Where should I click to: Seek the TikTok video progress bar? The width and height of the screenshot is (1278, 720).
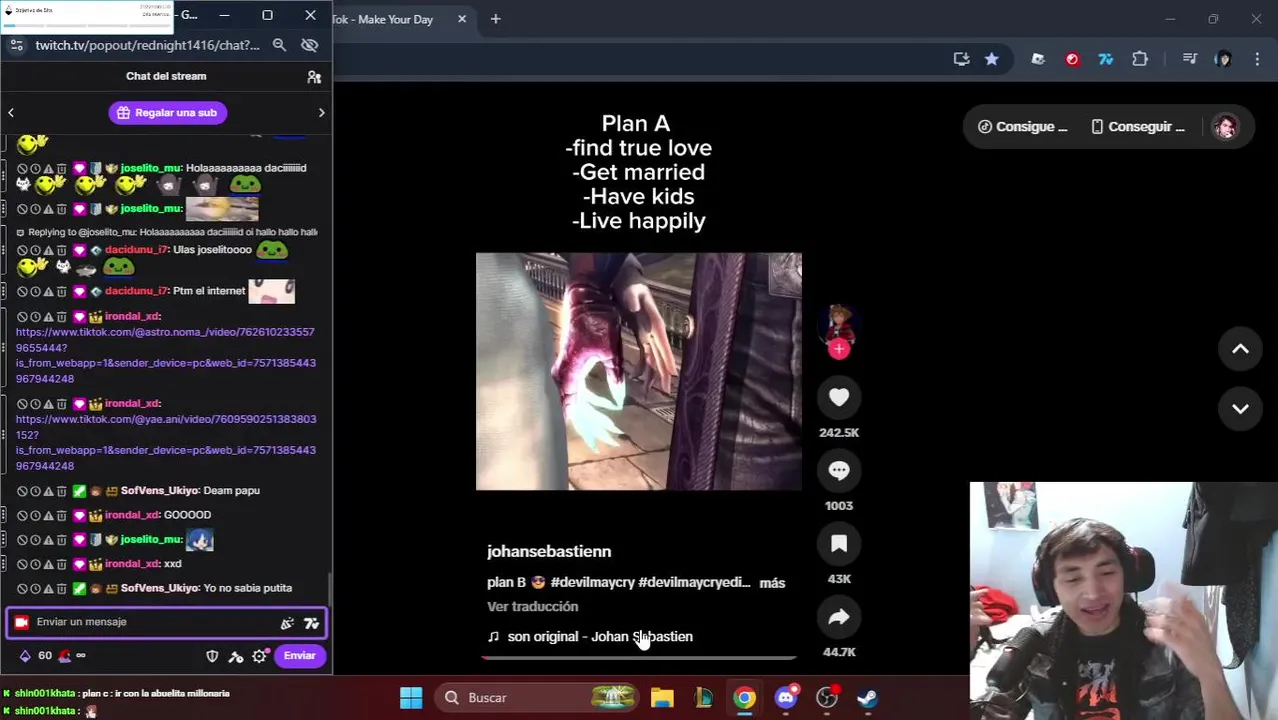tap(639, 657)
